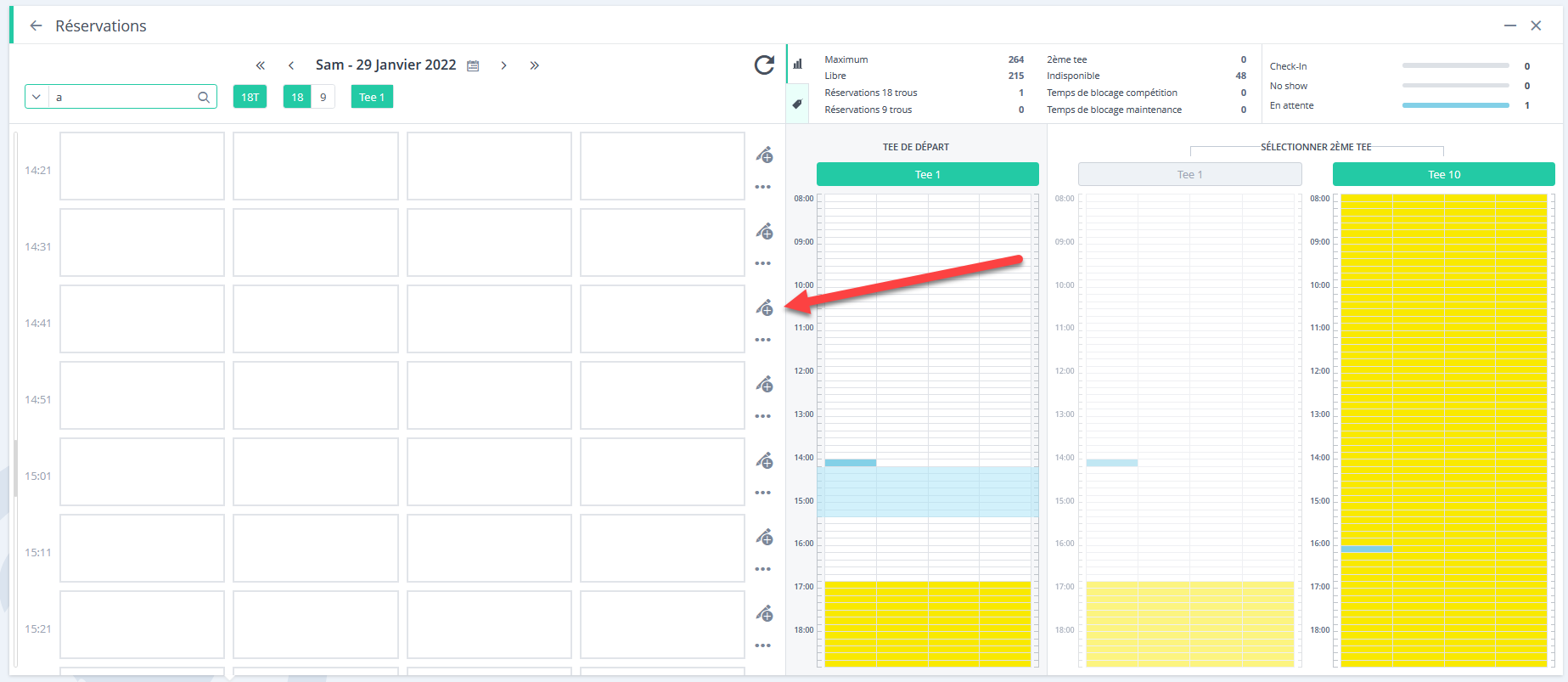The width and height of the screenshot is (1568, 682).
Task: Select the 9 holes toggle
Action: [x=323, y=97]
